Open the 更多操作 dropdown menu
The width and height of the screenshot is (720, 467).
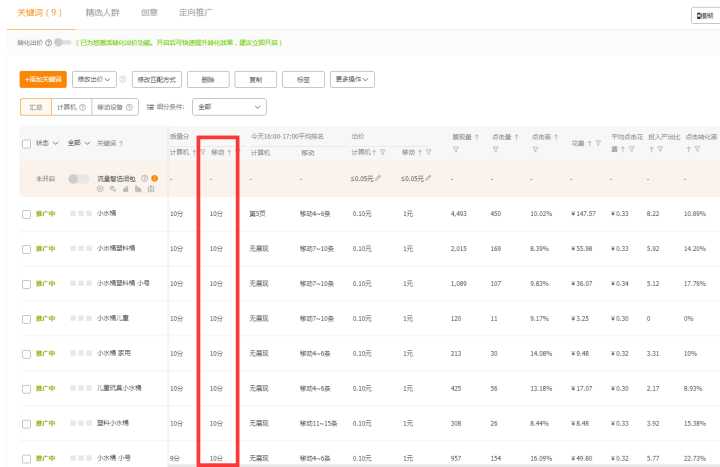click(353, 79)
